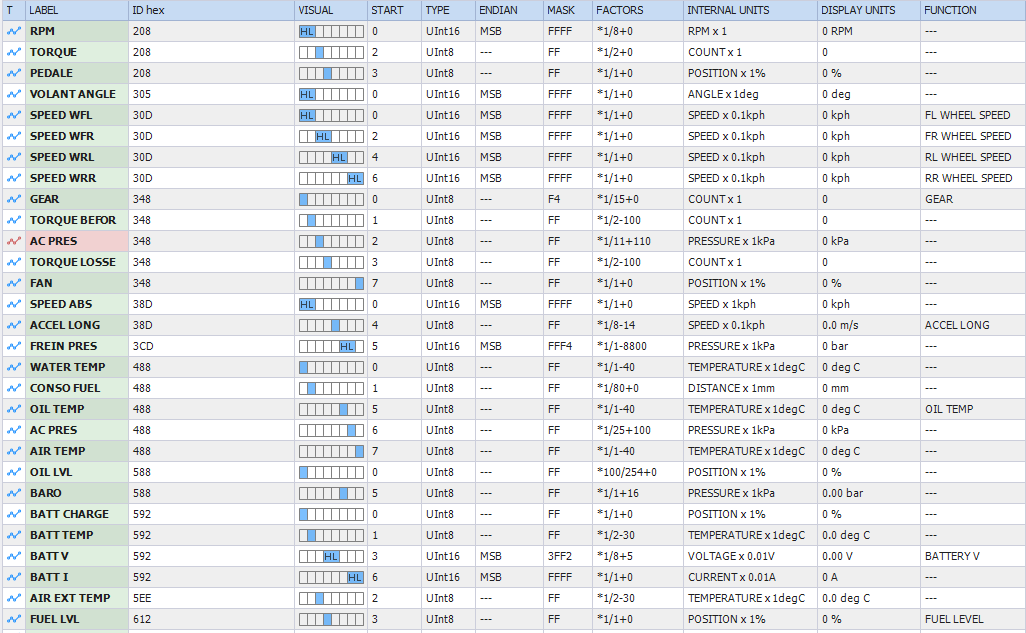The width and height of the screenshot is (1026, 633).
Task: Select the trend icon for FREIN PRES
Action: click(14, 346)
